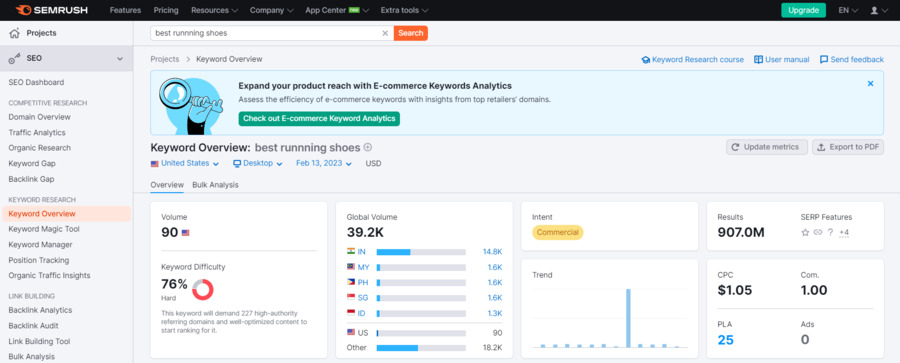This screenshot has height=363, width=900.
Task: Open the Keyword Research course link
Action: (693, 60)
